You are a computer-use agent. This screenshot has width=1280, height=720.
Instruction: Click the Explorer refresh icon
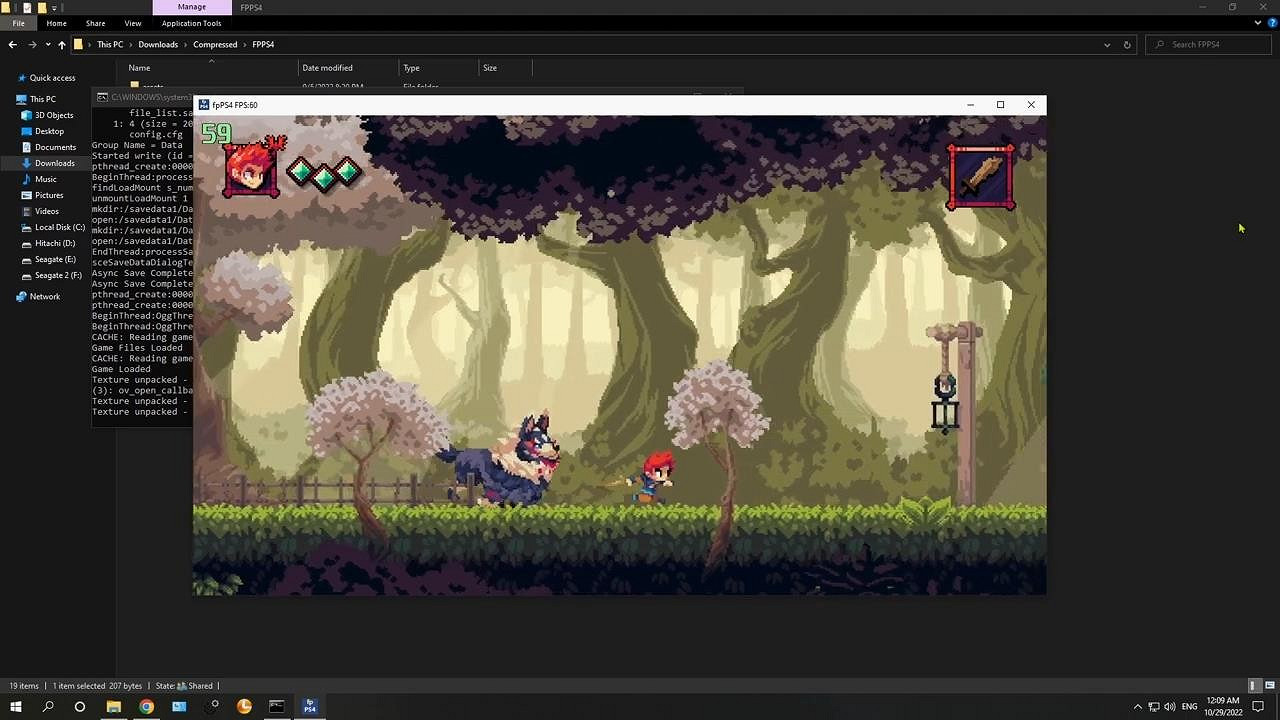[1127, 45]
